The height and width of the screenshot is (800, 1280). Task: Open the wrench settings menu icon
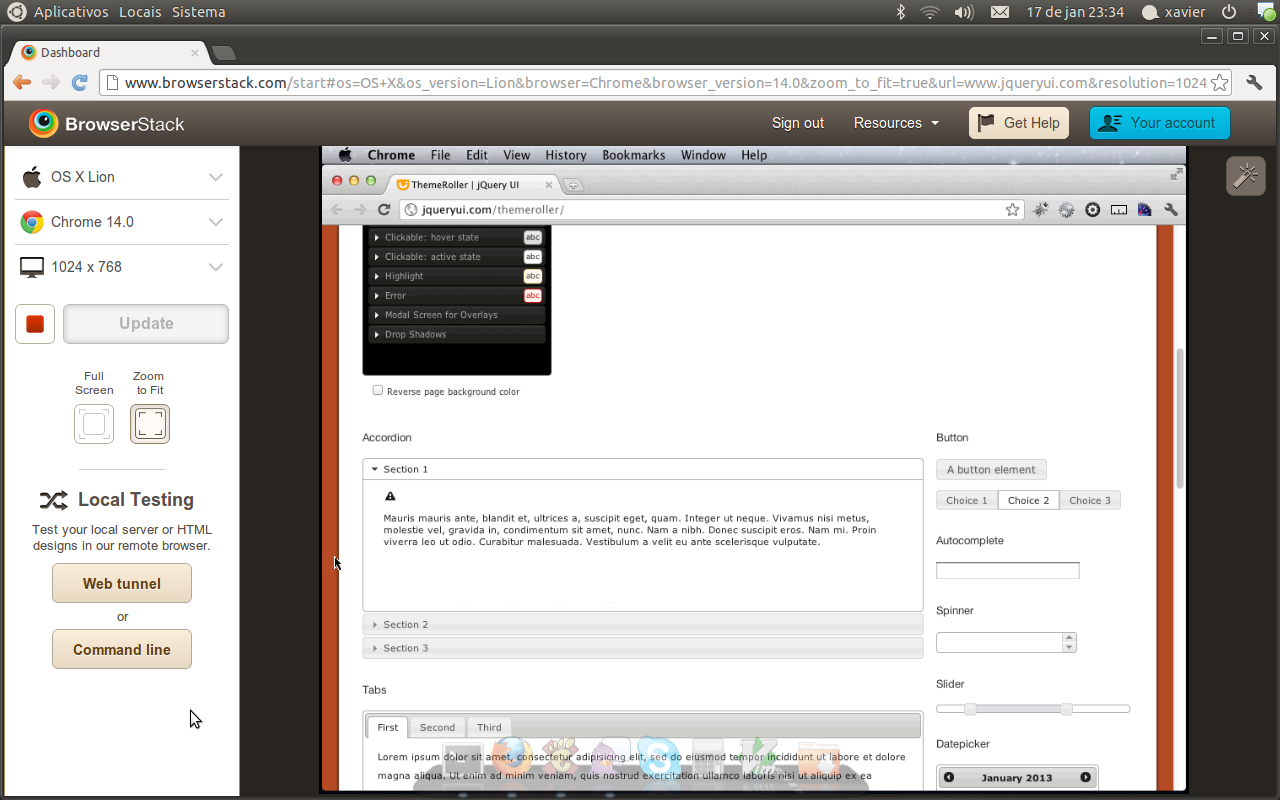(x=1254, y=83)
